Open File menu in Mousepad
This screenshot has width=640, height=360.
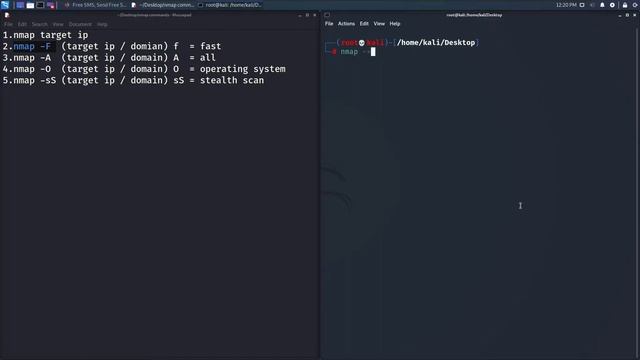click(9, 24)
